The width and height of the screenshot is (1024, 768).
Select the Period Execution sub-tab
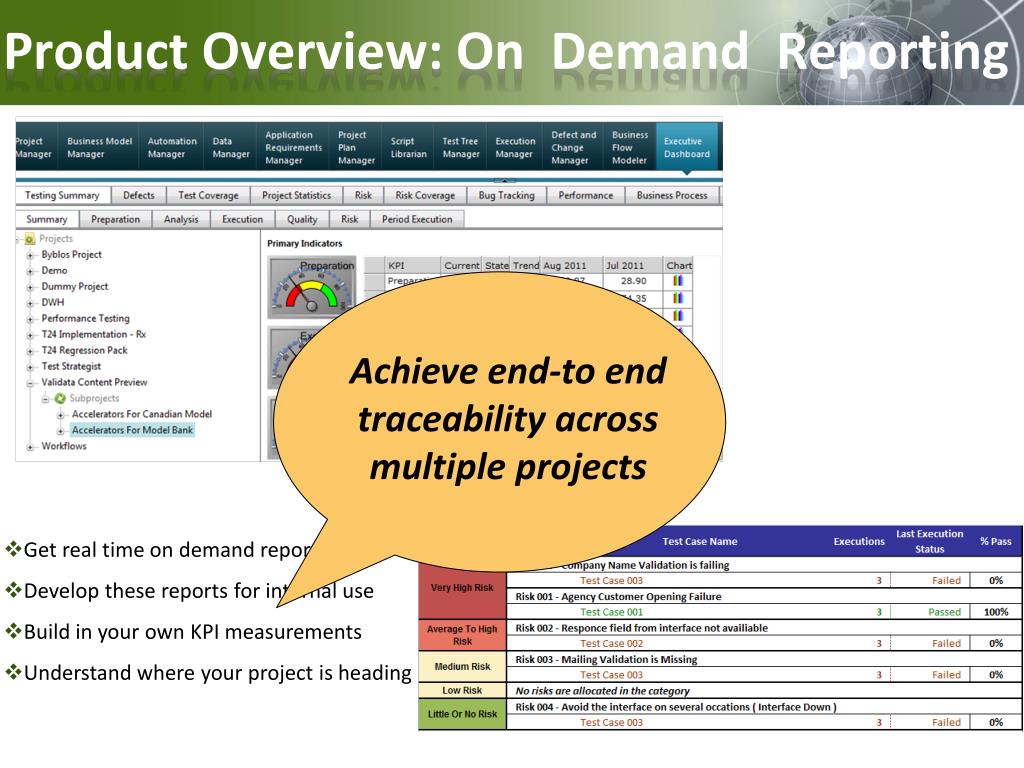[x=417, y=219]
